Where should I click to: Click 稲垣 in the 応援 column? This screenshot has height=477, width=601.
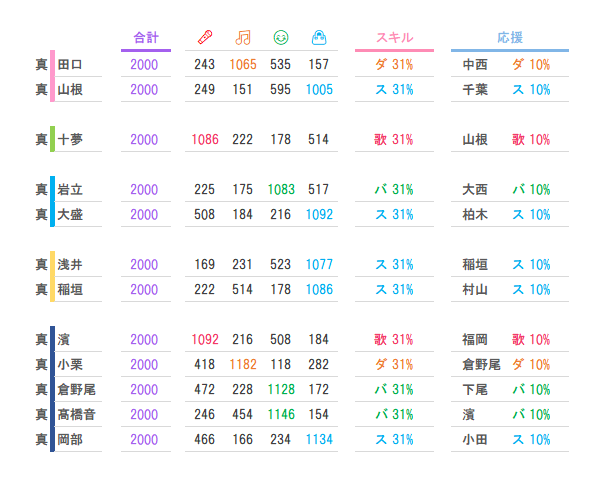pos(475,264)
